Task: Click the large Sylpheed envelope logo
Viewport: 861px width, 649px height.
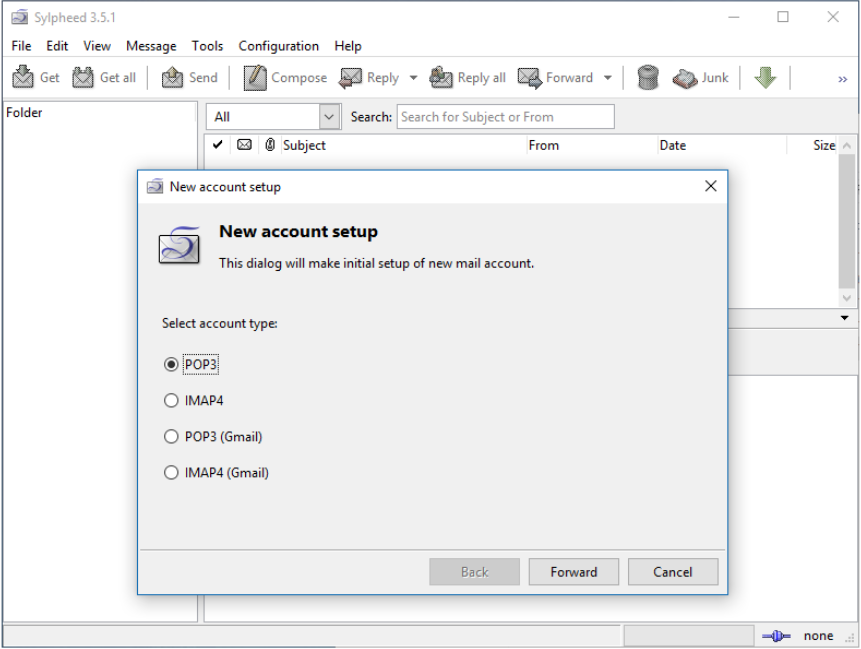Action: click(x=179, y=245)
